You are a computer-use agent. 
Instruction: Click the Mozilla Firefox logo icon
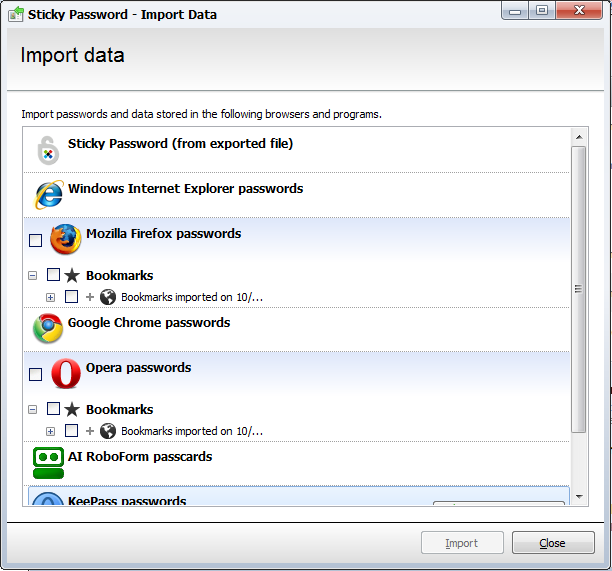(x=66, y=239)
